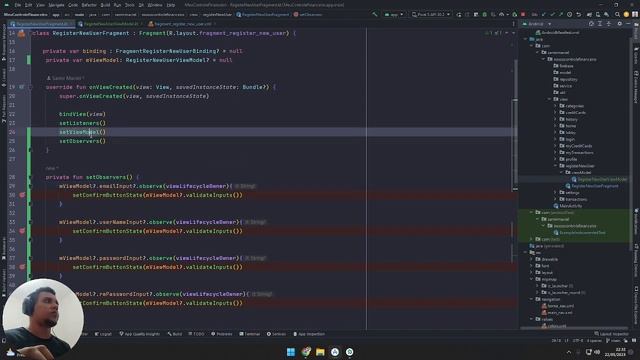Open the Tools menu
Image resolution: width=640 pixels, height=360 pixels.
tap(130, 5)
